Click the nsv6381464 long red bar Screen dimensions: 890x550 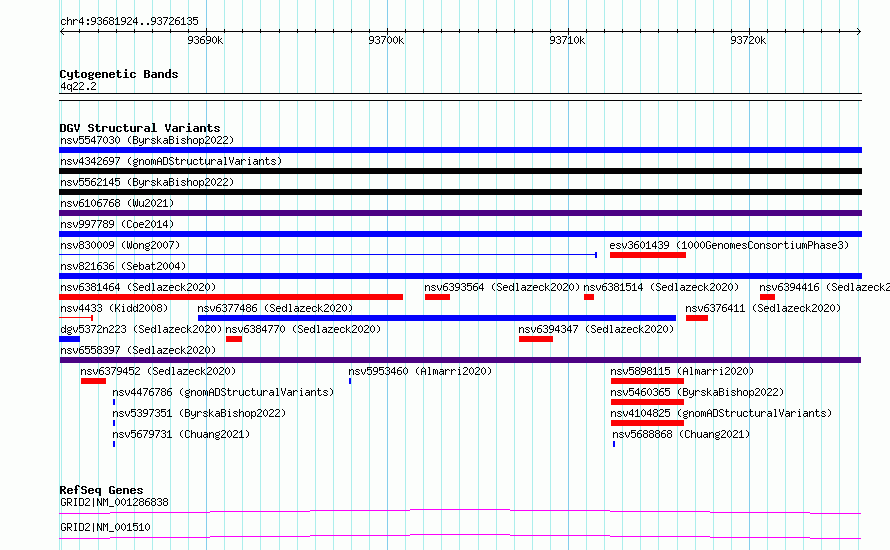231,297
